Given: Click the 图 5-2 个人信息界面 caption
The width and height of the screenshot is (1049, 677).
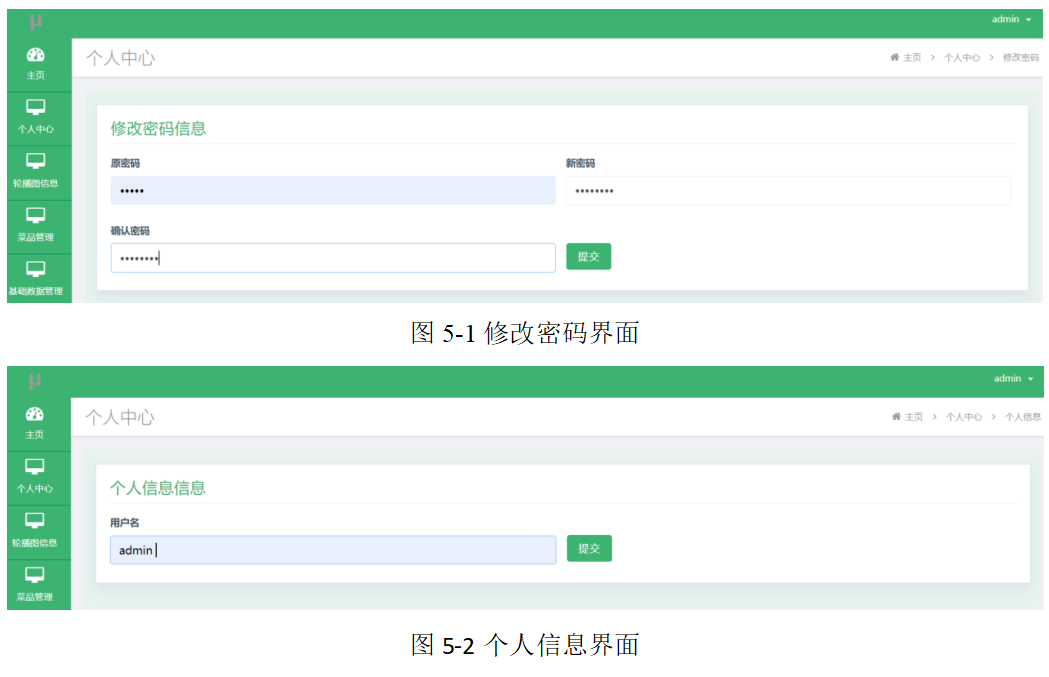Looking at the screenshot, I should point(525,645).
